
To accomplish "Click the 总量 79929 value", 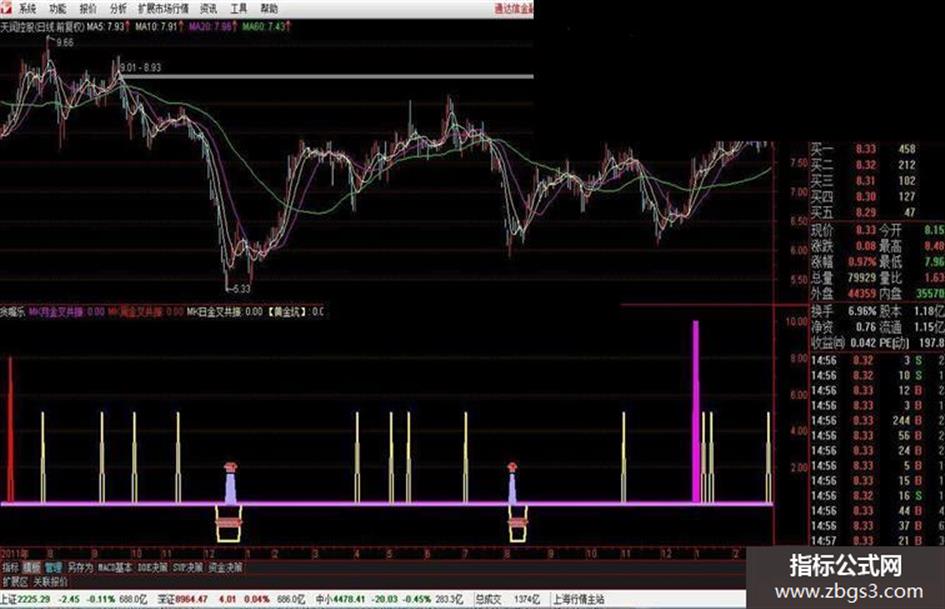I will [862, 277].
